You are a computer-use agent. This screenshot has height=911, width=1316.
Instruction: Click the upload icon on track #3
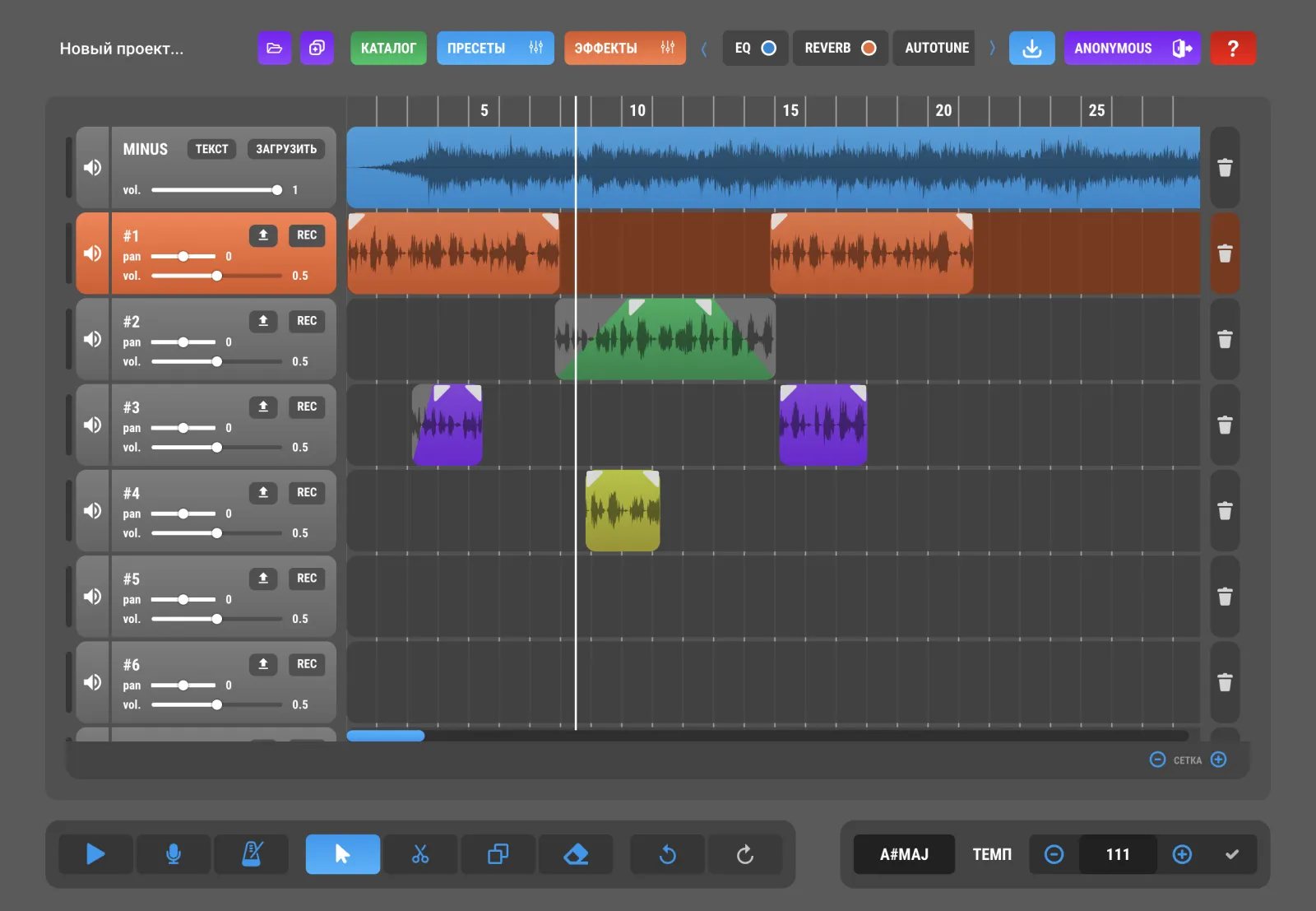pos(263,407)
